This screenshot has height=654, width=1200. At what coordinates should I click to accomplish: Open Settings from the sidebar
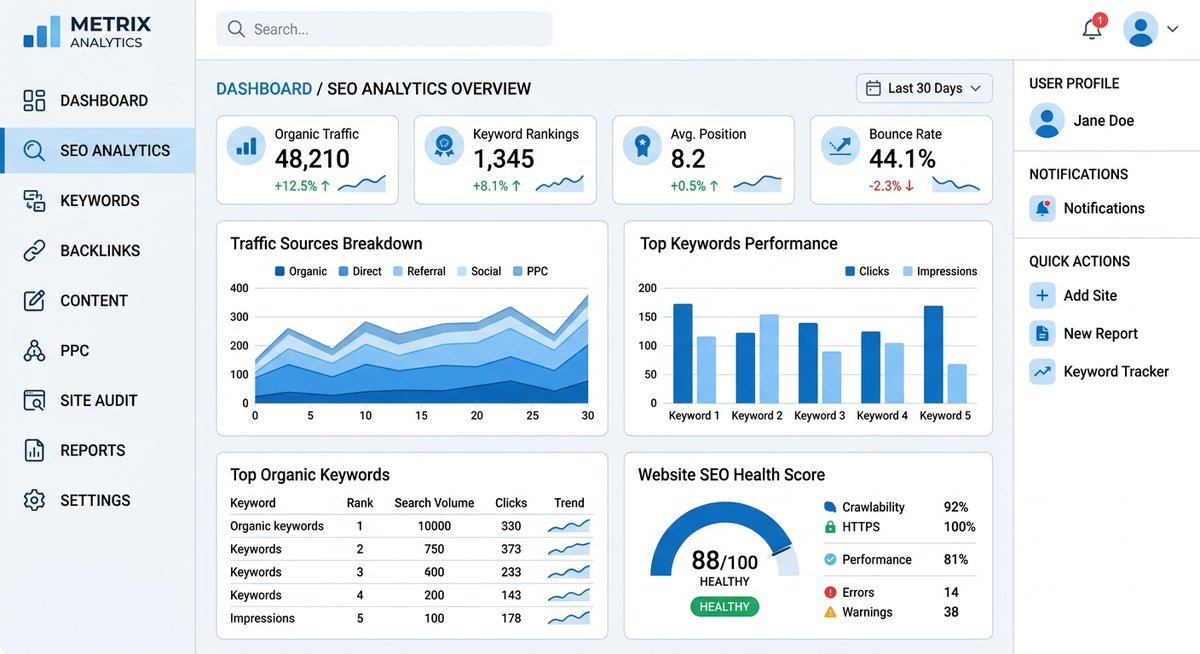coord(33,500)
